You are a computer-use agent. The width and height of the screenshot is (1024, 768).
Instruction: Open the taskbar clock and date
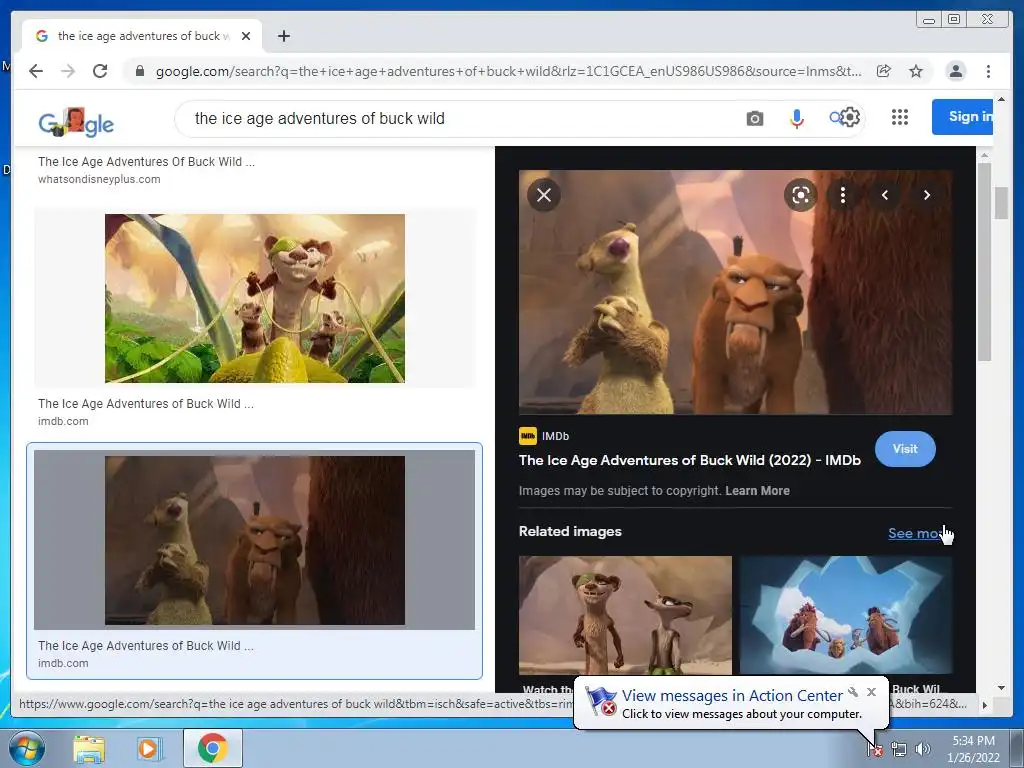[x=973, y=749]
